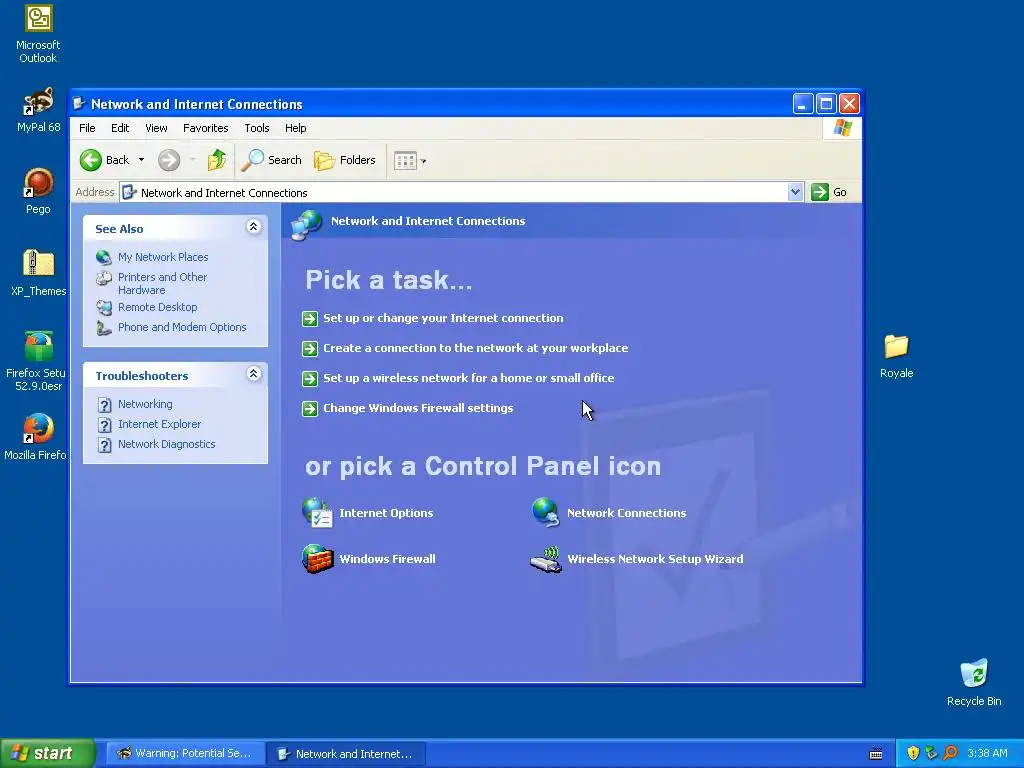Viewport: 1024px width, 768px height.
Task: Click the orange magnifier tray icon
Action: tap(950, 753)
